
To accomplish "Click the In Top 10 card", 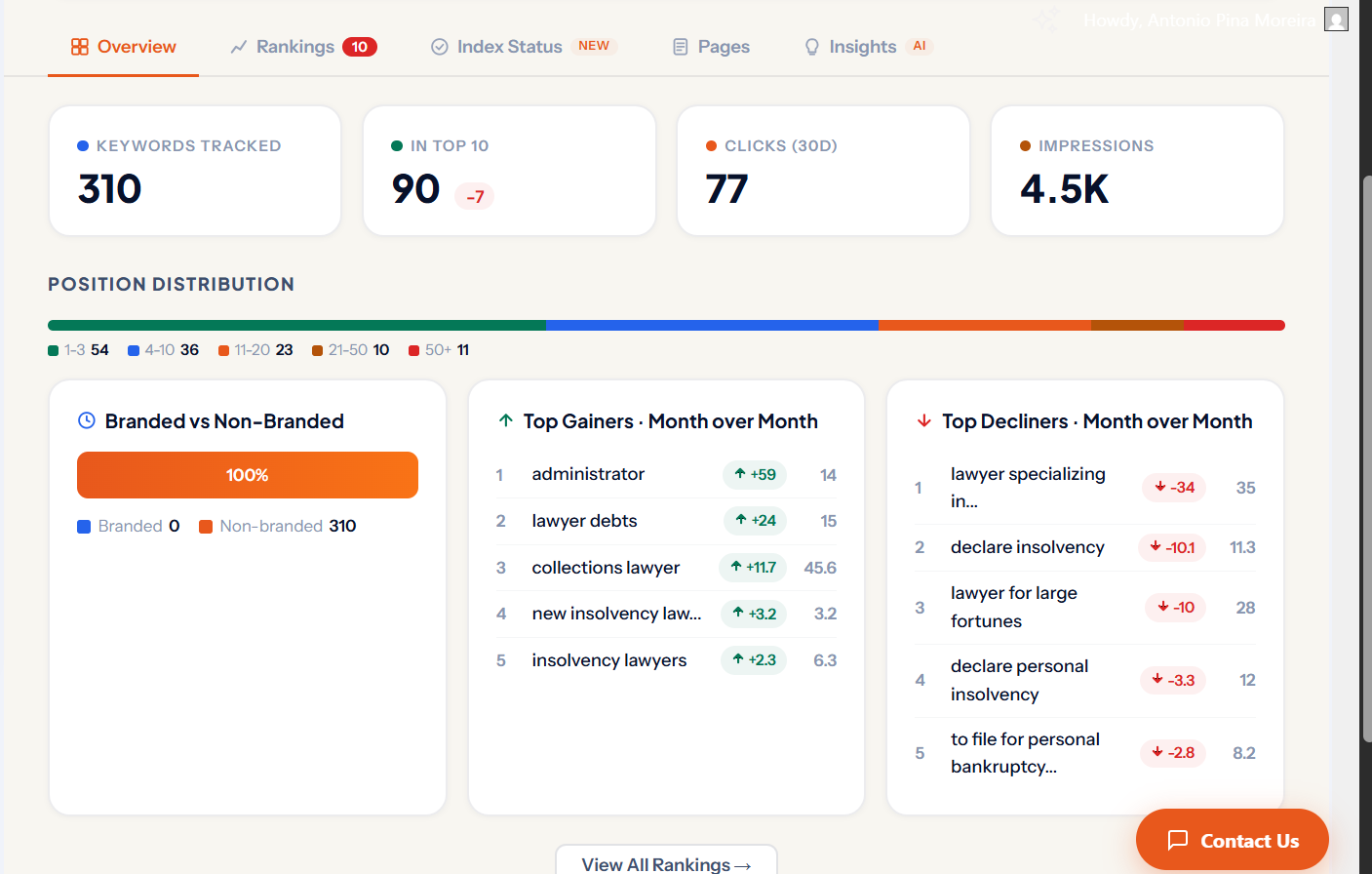I will pos(509,171).
